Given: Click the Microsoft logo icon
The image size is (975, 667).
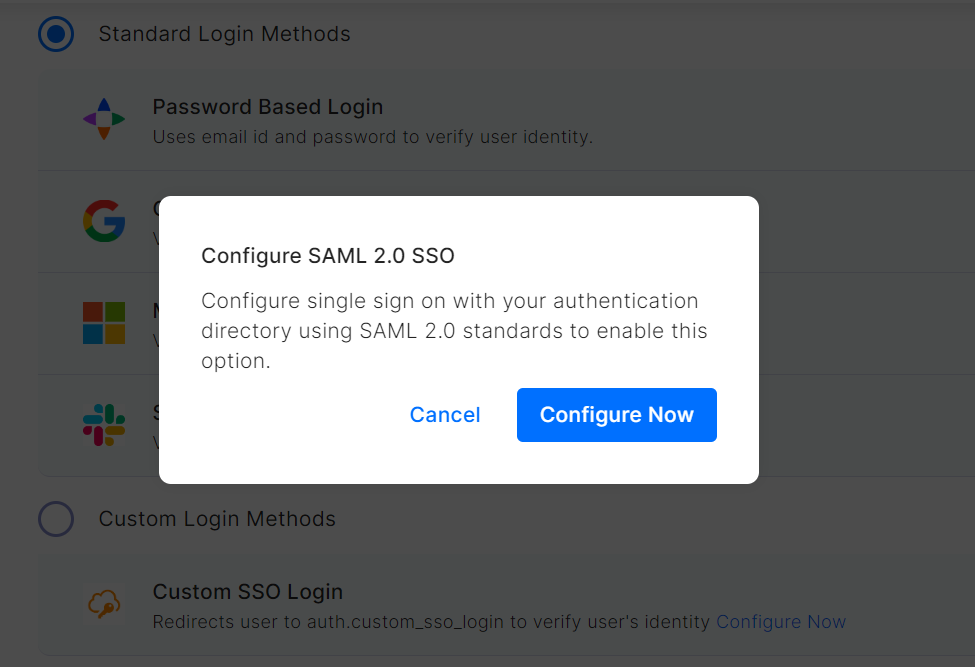Looking at the screenshot, I should pos(104,323).
